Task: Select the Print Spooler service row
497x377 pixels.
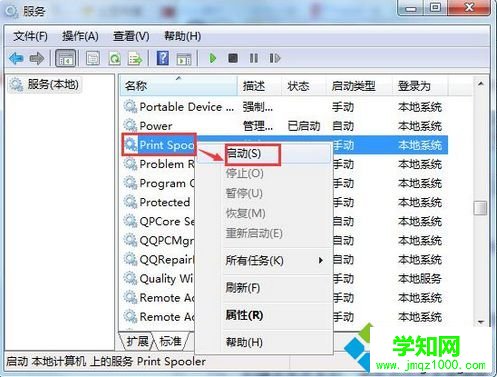Action: click(x=284, y=145)
